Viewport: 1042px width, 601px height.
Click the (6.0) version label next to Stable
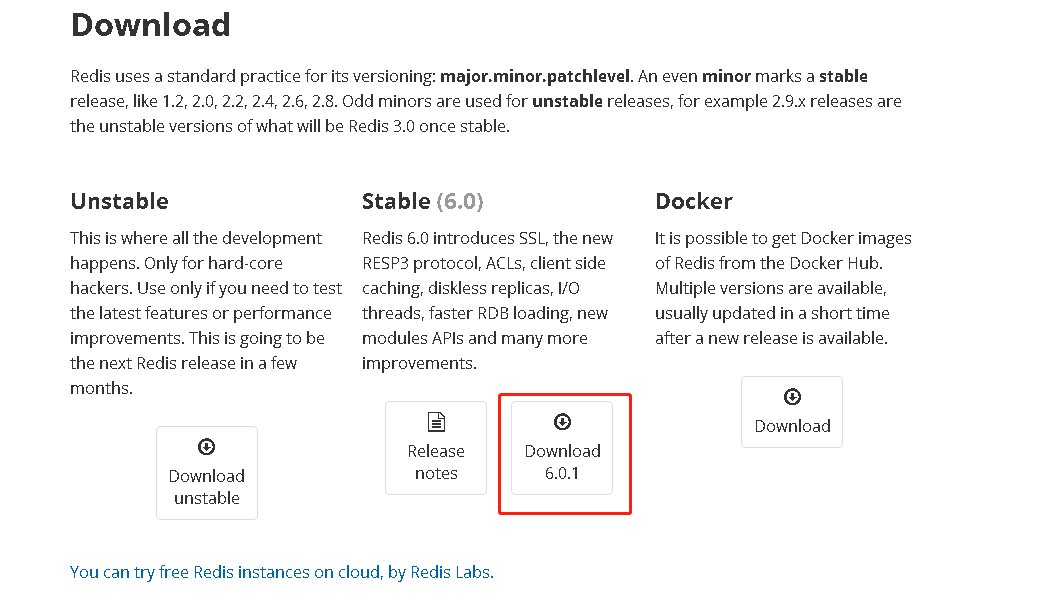pyautogui.click(x=450, y=201)
